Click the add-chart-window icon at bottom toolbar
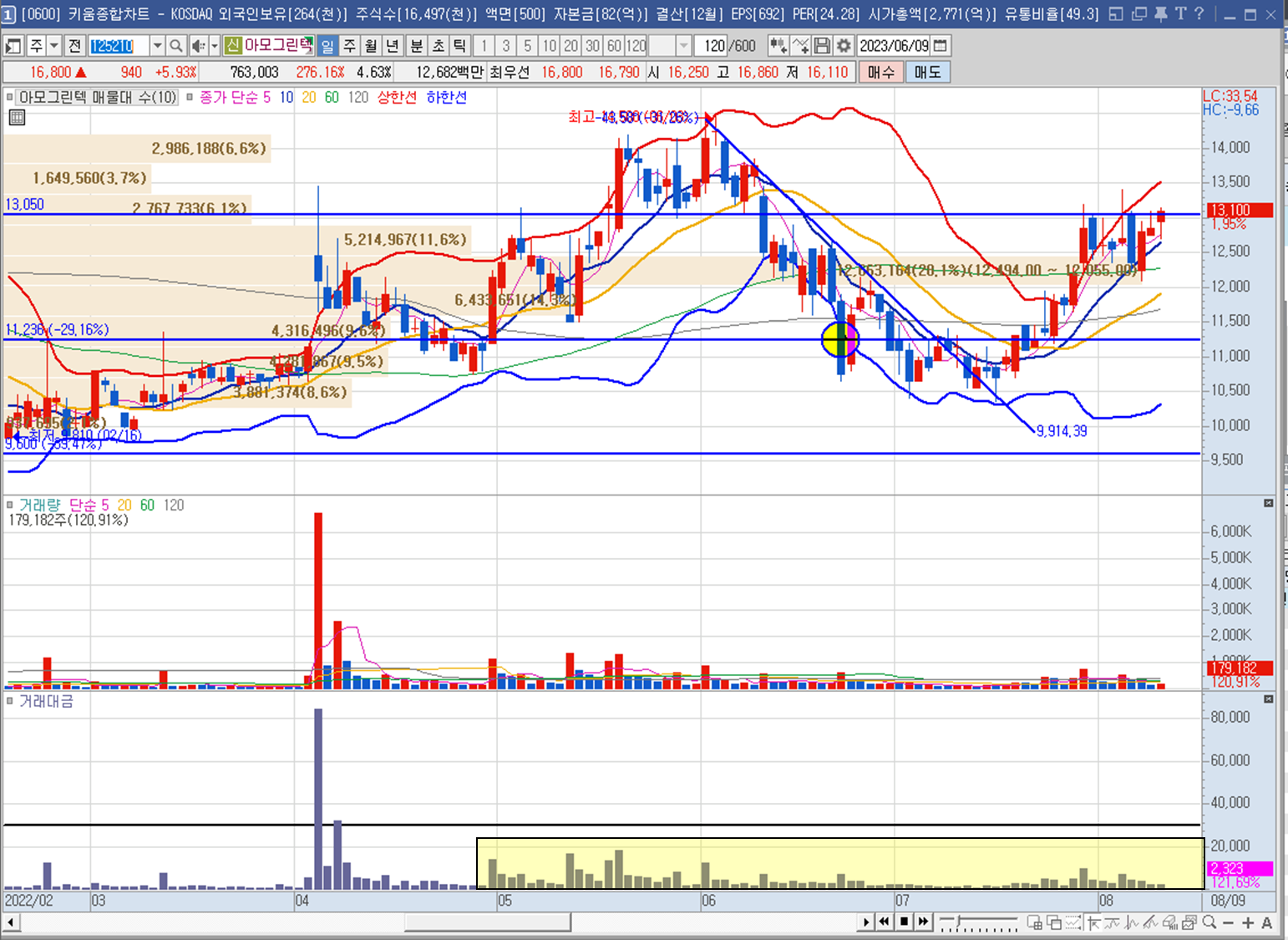The width and height of the screenshot is (1288, 940). coord(1034,922)
